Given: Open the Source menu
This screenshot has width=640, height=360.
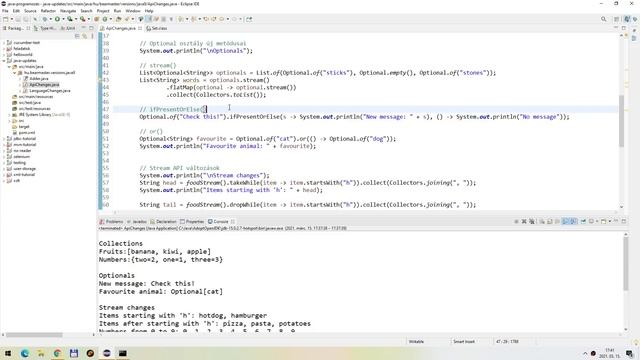Looking at the screenshot, I should pos(30,11).
